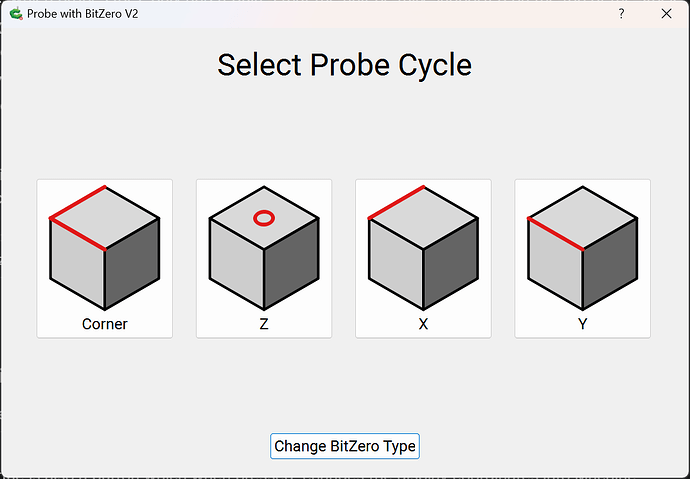Viewport: 690px width, 479px height.
Task: Click the "Select Probe Cycle" heading
Action: pyautogui.click(x=344, y=65)
